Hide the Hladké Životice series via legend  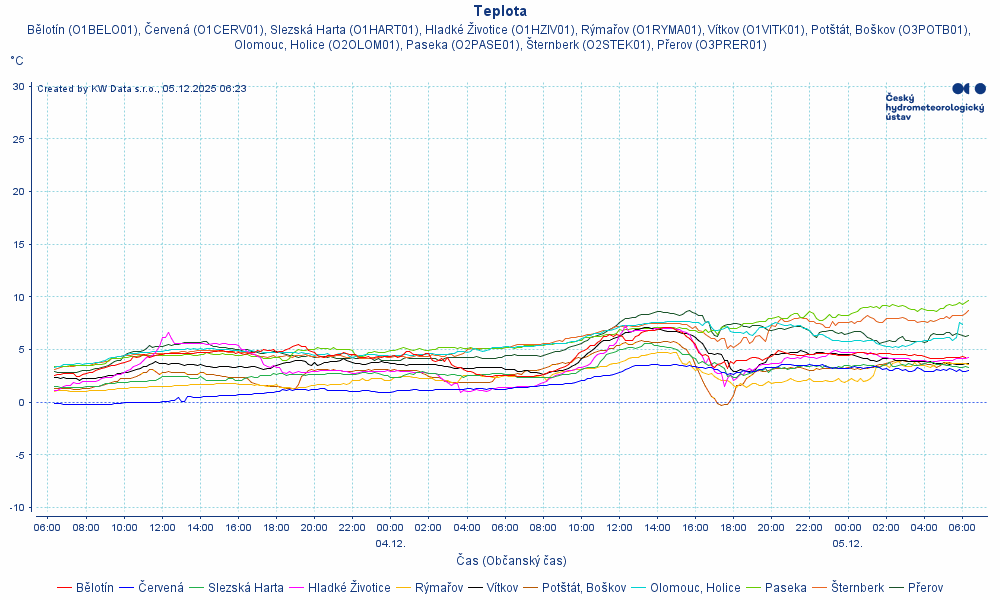tap(349, 588)
